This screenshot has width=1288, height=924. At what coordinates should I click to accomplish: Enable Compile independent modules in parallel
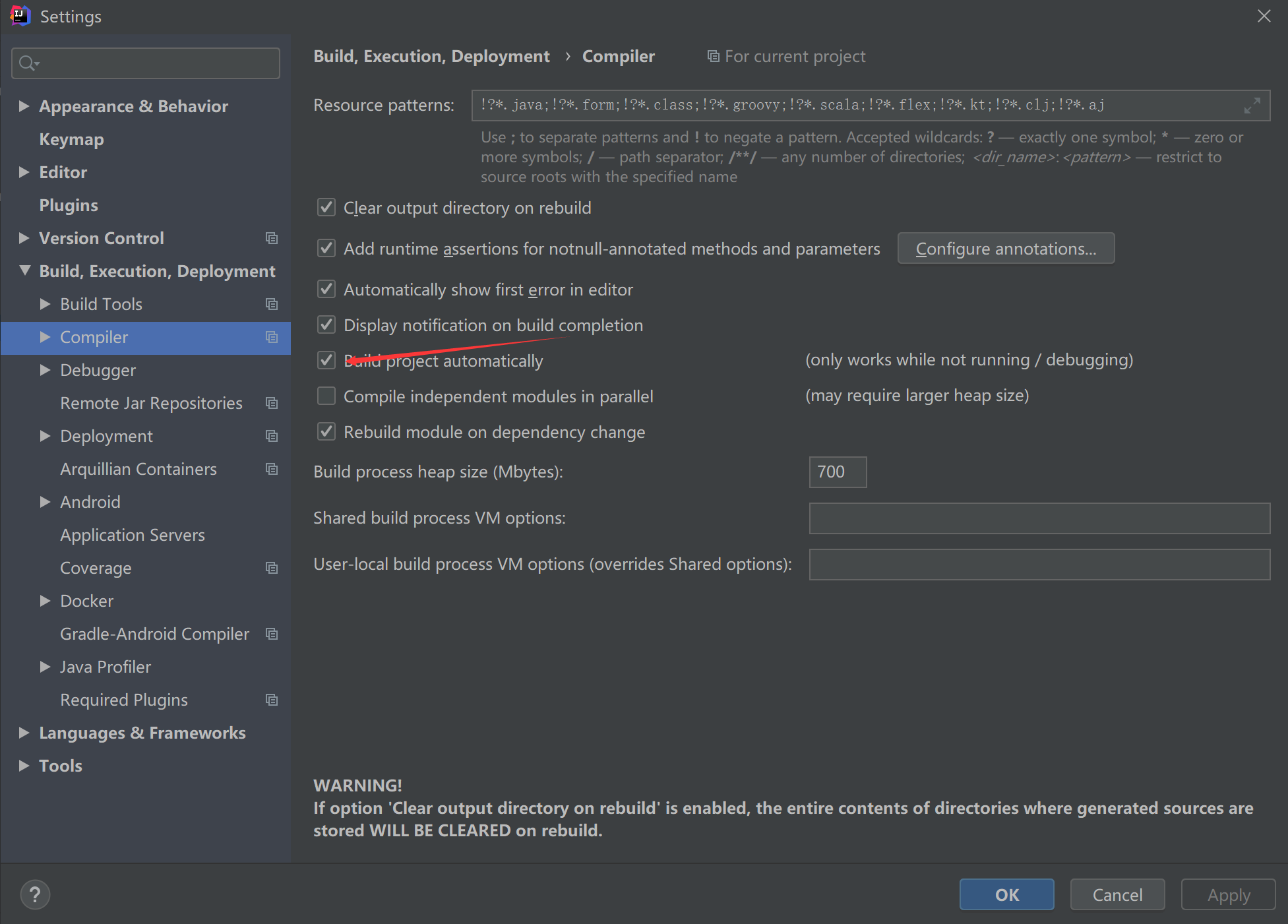[x=326, y=396]
